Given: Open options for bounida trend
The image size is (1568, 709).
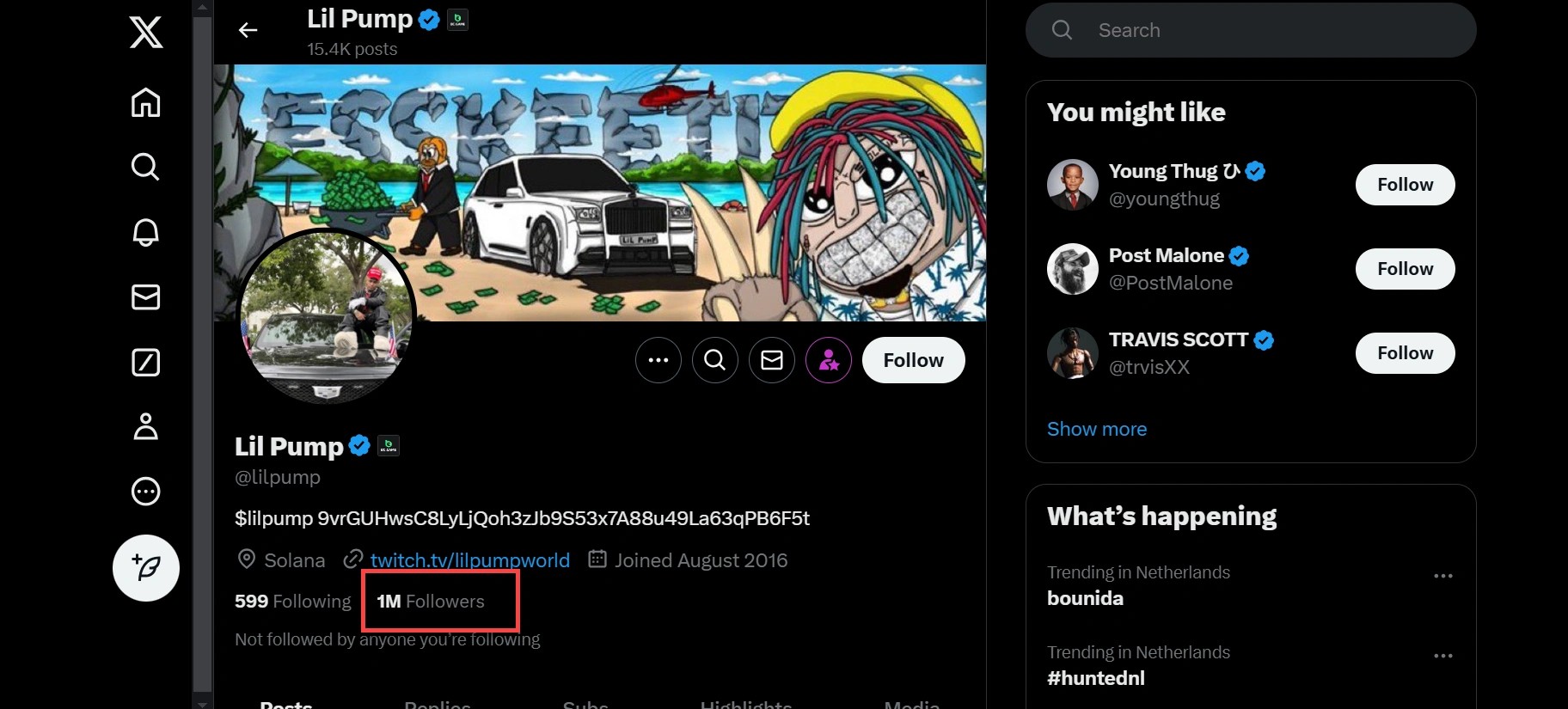Looking at the screenshot, I should coord(1442,576).
